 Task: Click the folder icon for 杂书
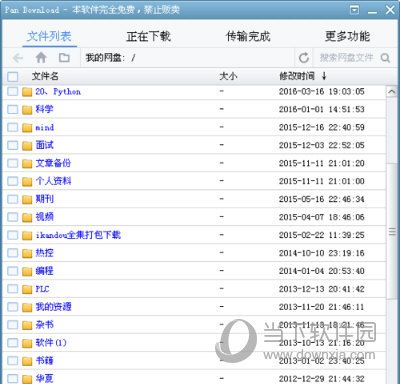[x=27, y=326]
